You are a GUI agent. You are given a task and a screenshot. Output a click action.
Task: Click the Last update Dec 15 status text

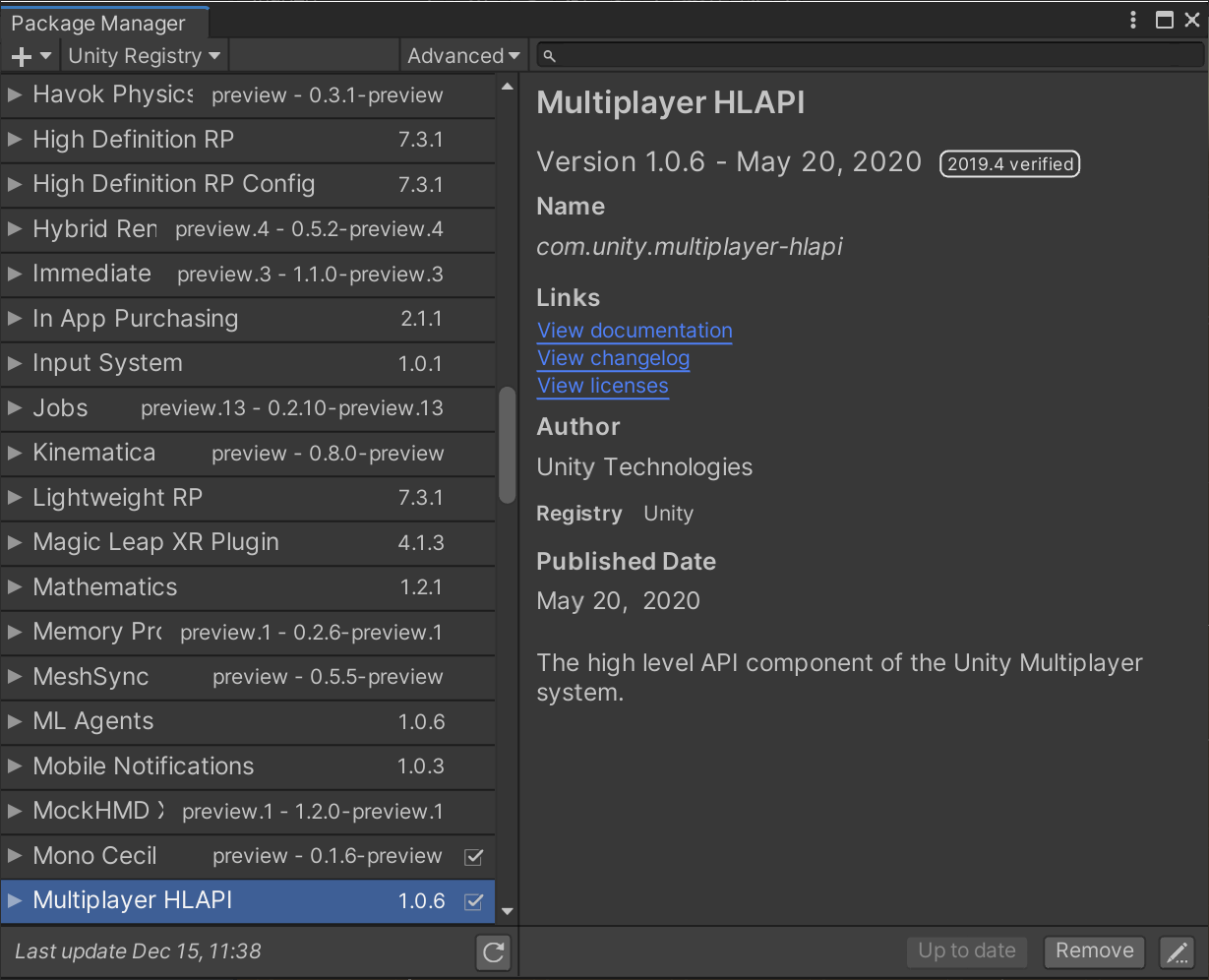point(138,951)
